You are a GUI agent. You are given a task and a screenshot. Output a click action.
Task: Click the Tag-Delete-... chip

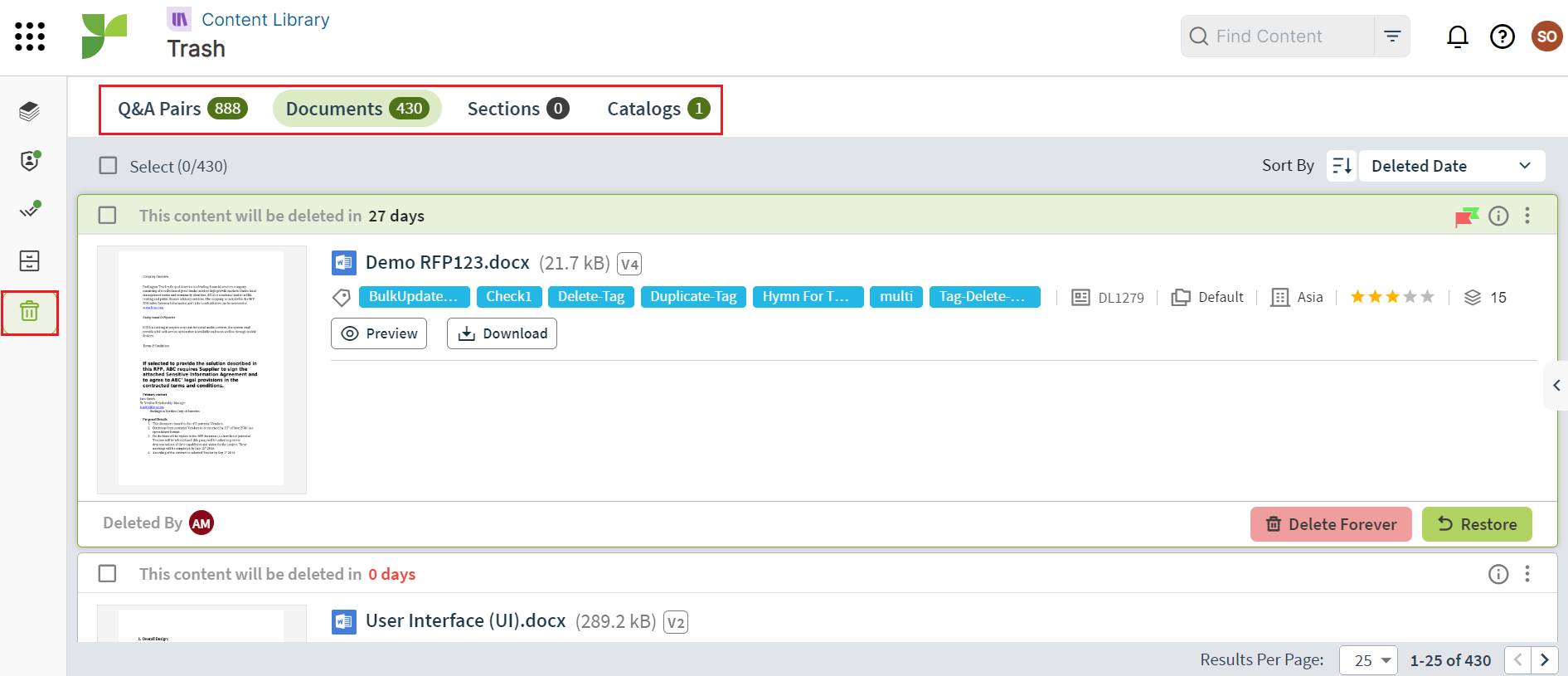[x=984, y=297]
